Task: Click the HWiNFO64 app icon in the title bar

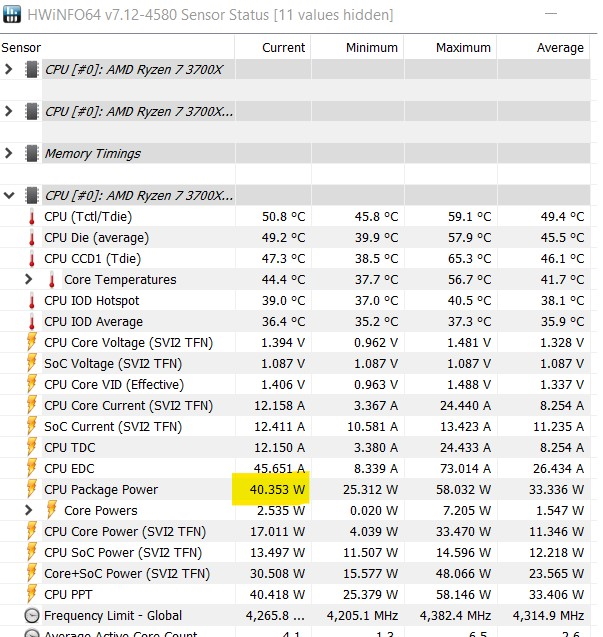Action: click(x=11, y=14)
